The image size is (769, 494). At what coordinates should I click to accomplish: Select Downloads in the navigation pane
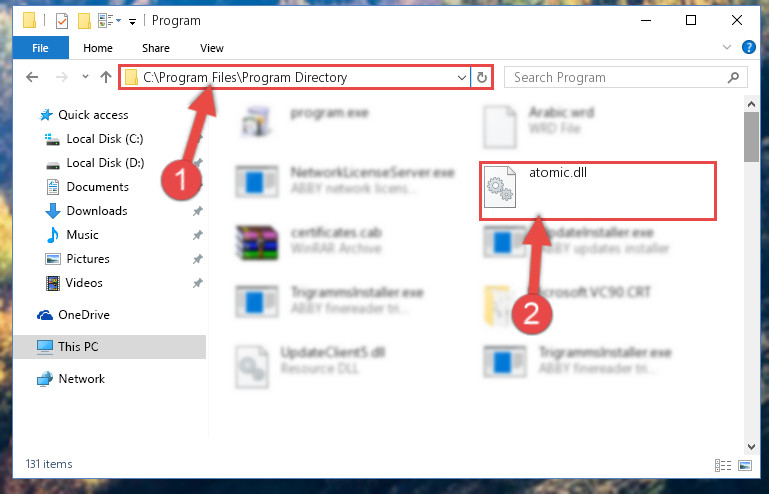[x=97, y=211]
